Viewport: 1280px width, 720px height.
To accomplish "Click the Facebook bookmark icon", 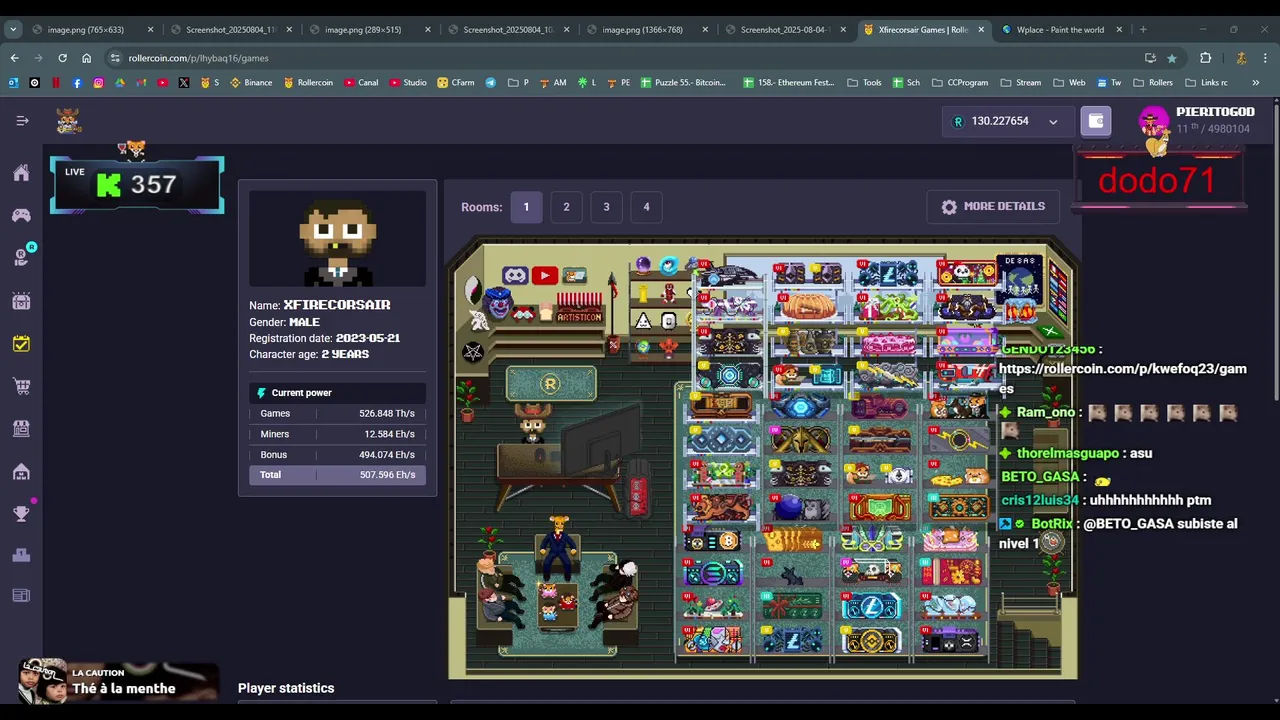I will coord(77,82).
